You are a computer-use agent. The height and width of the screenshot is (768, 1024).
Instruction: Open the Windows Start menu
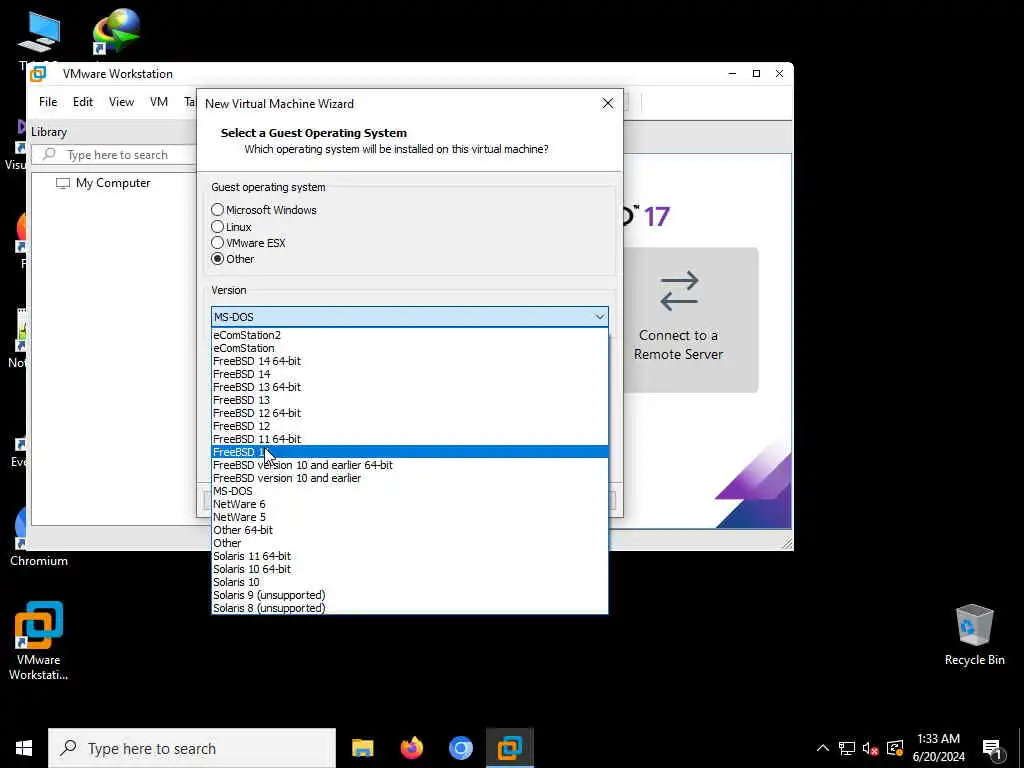coord(24,748)
